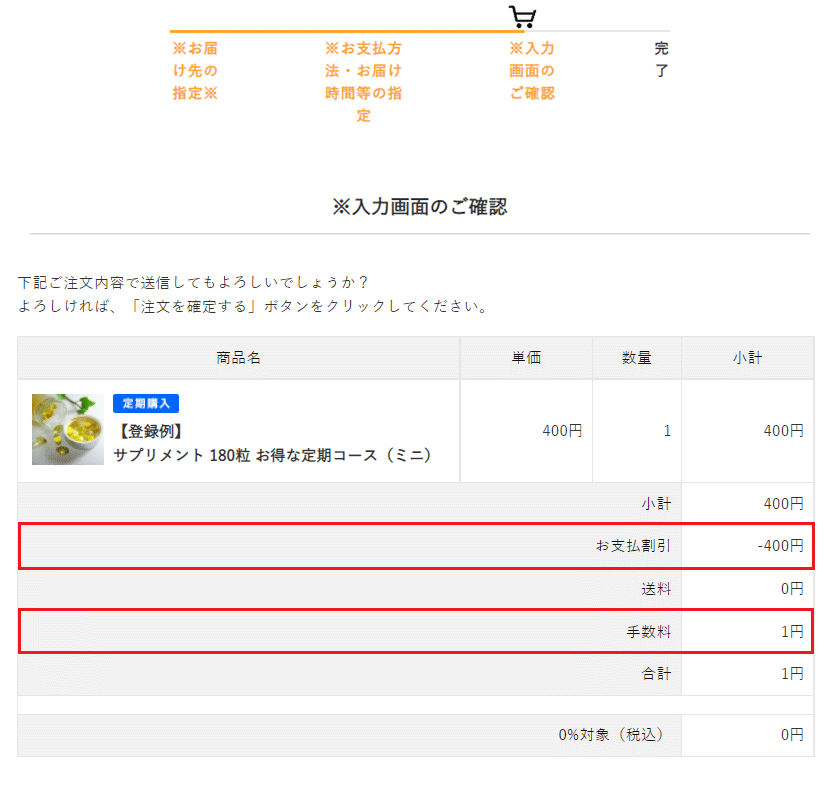The image size is (833, 790).
Task: Click the -400円 discount amount
Action: click(x=780, y=546)
